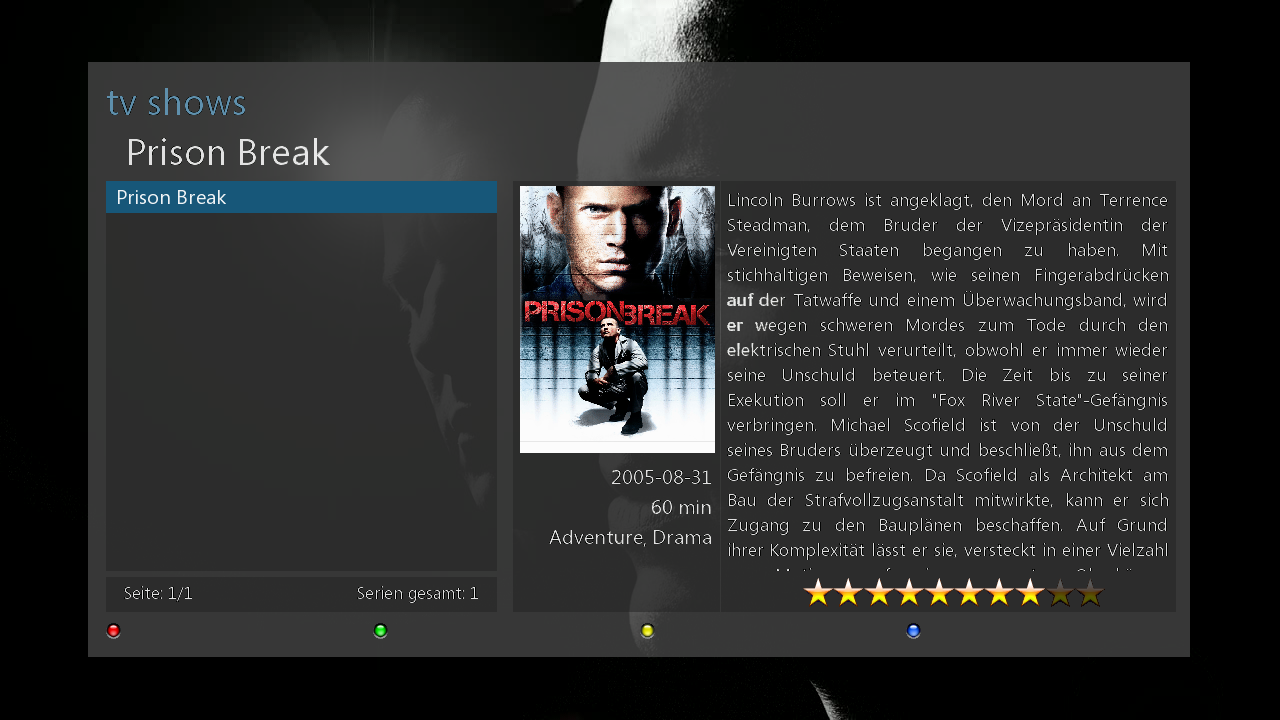
Task: Click the last filled gold rating star
Action: click(x=1030, y=593)
